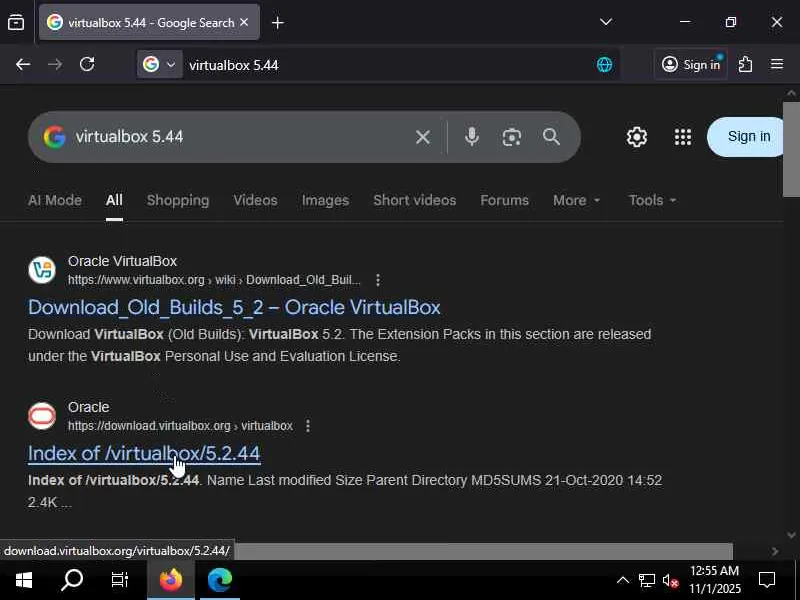
Task: Open a new browser tab
Action: (278, 22)
